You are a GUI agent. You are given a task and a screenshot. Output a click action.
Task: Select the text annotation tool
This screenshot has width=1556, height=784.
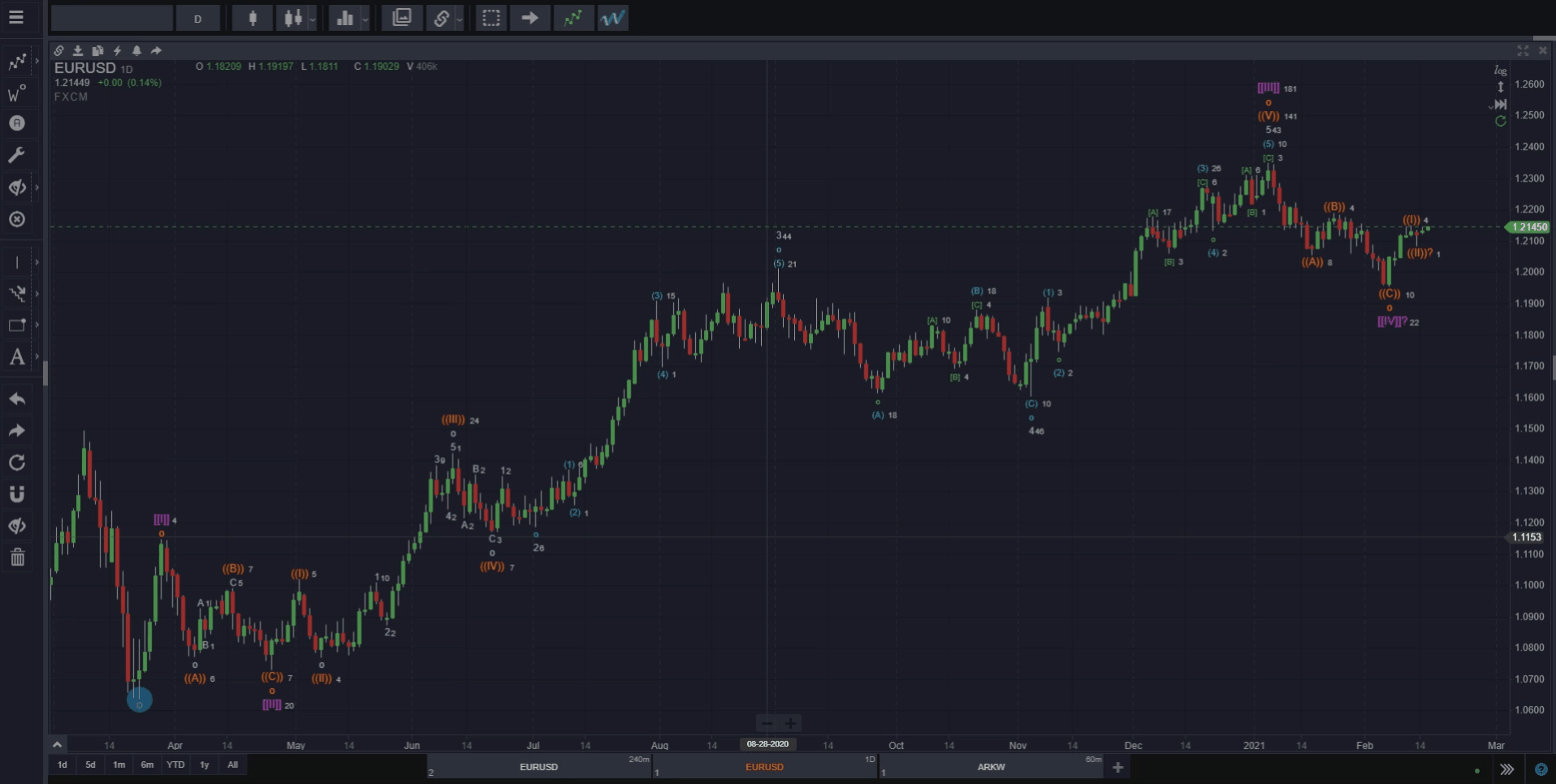(17, 357)
